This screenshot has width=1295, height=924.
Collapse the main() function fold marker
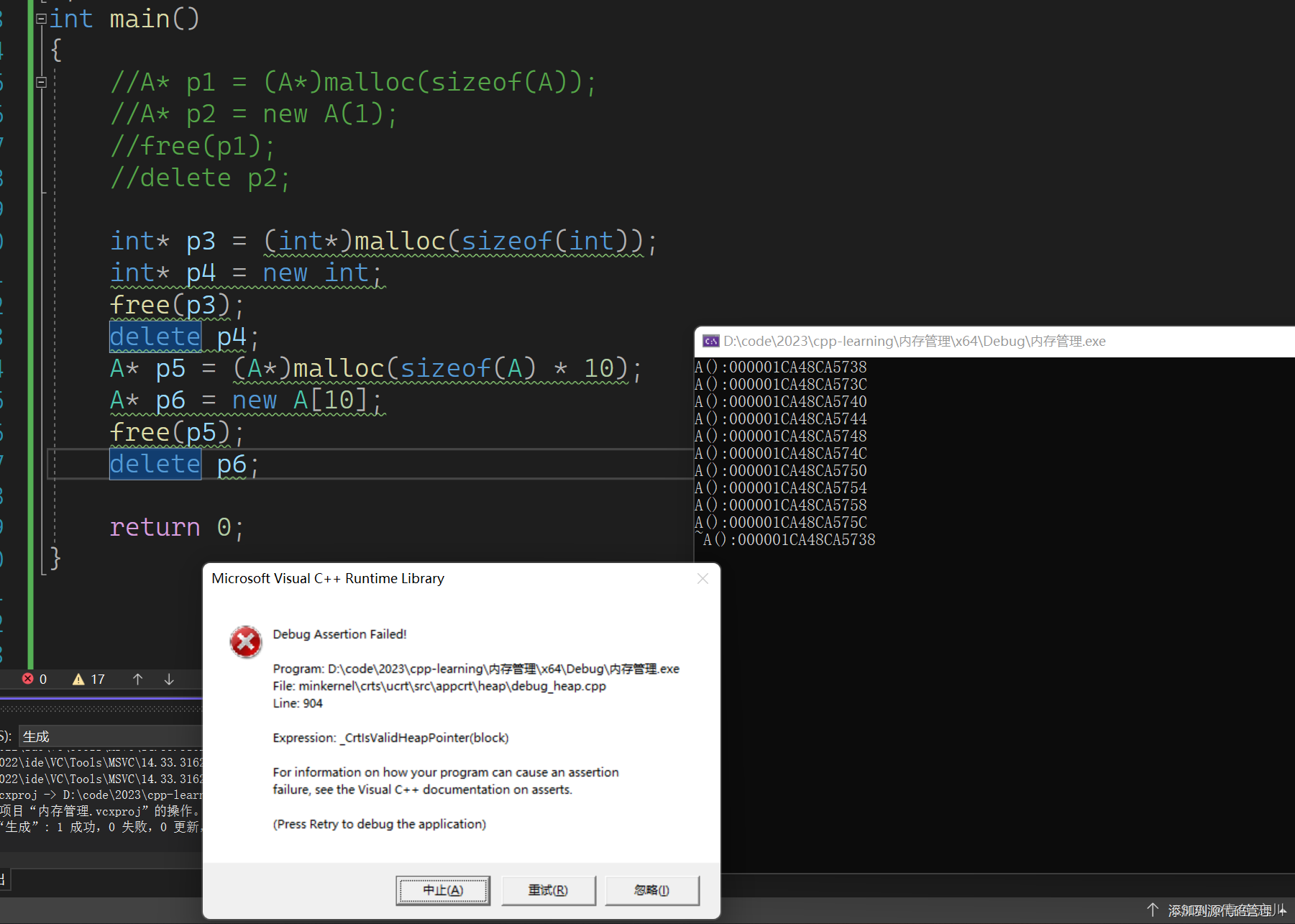42,19
